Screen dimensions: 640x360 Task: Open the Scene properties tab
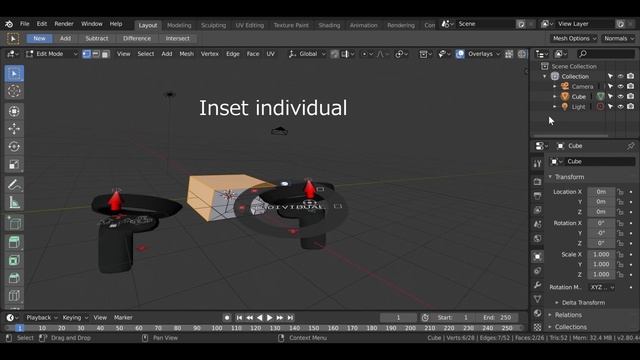[x=538, y=224]
